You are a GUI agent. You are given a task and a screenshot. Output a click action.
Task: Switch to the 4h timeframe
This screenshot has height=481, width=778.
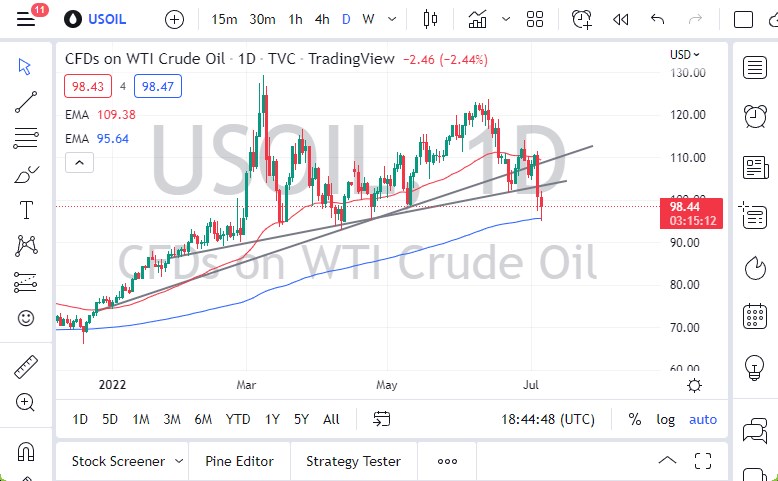[322, 19]
